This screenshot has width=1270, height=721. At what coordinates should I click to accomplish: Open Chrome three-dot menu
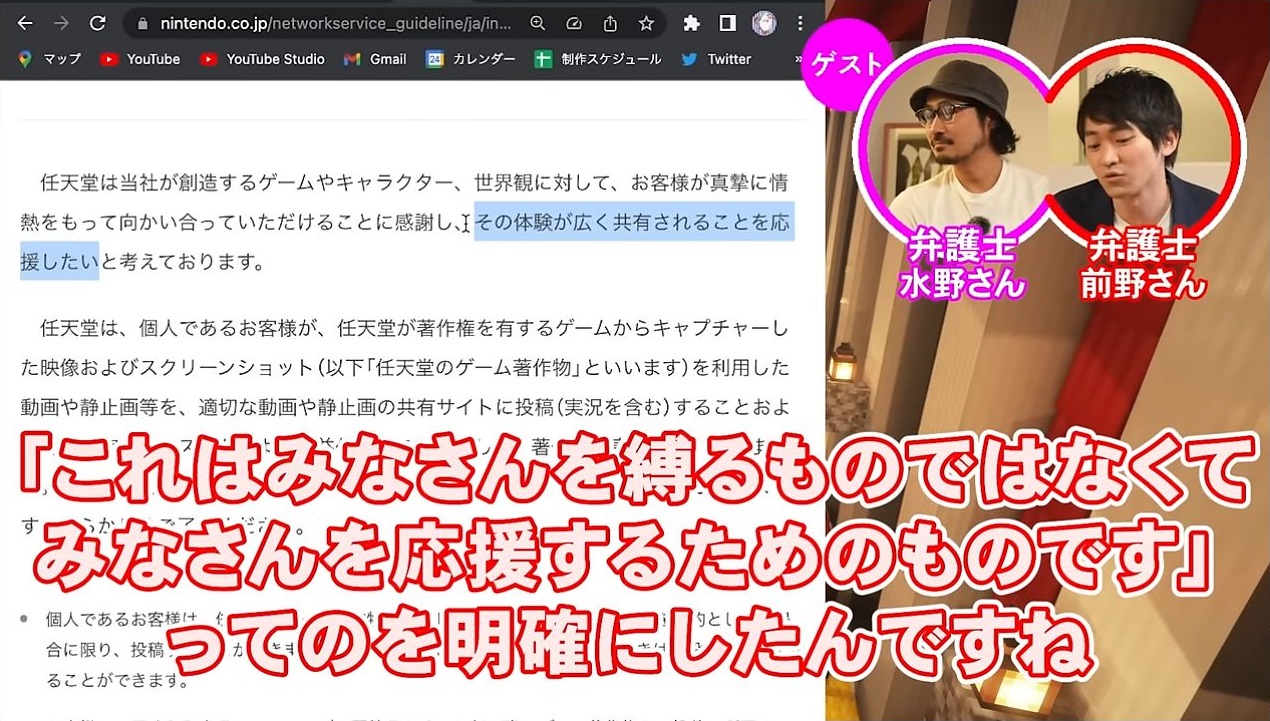(x=800, y=23)
